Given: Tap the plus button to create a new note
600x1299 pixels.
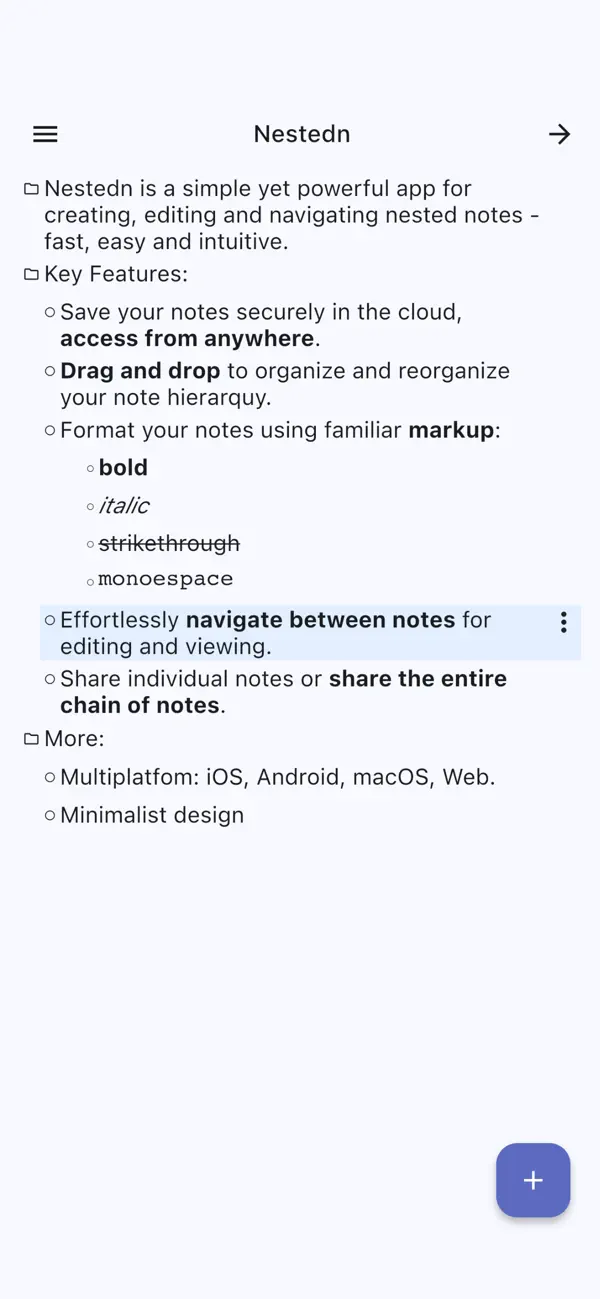Looking at the screenshot, I should tap(533, 1180).
